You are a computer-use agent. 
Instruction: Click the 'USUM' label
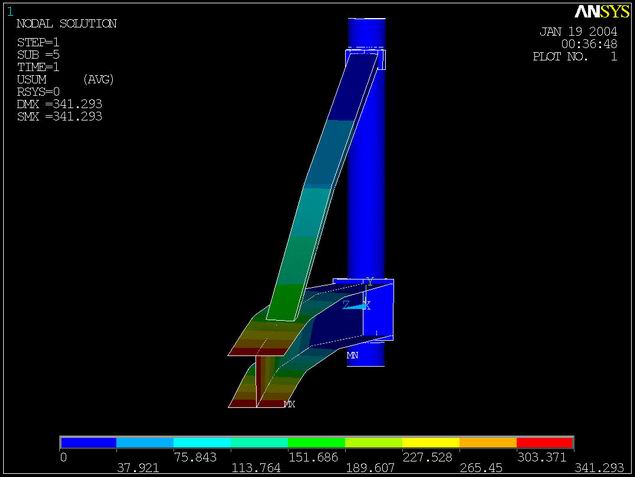pos(32,79)
